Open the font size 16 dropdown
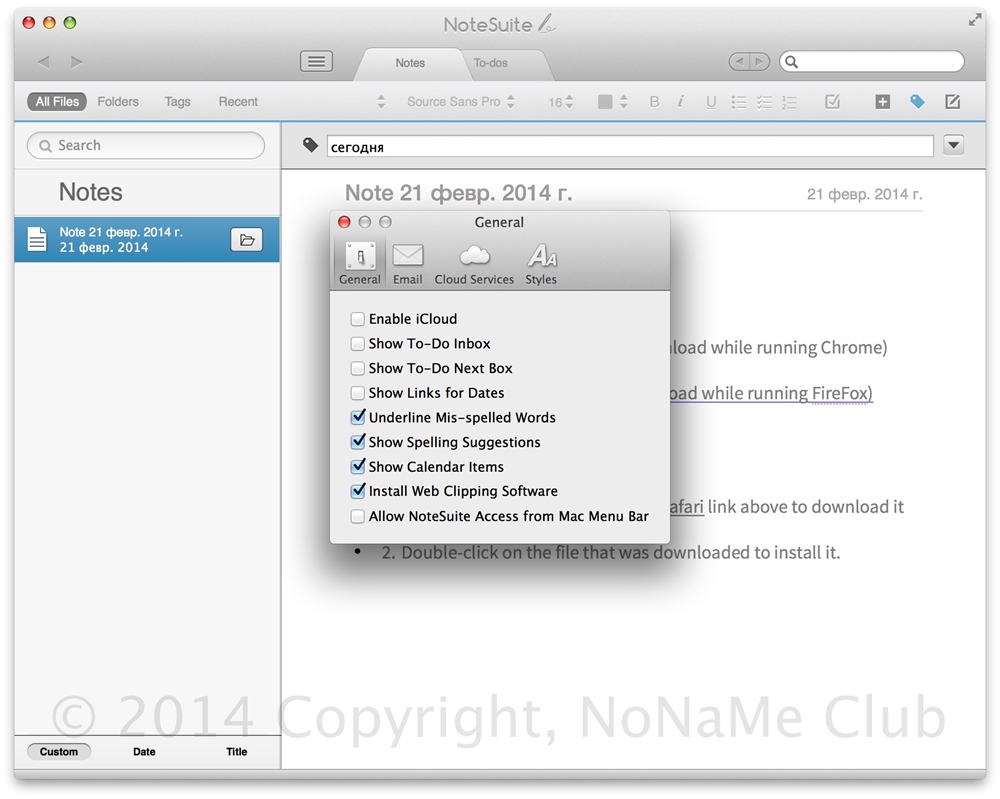This screenshot has width=1000, height=799. [560, 102]
